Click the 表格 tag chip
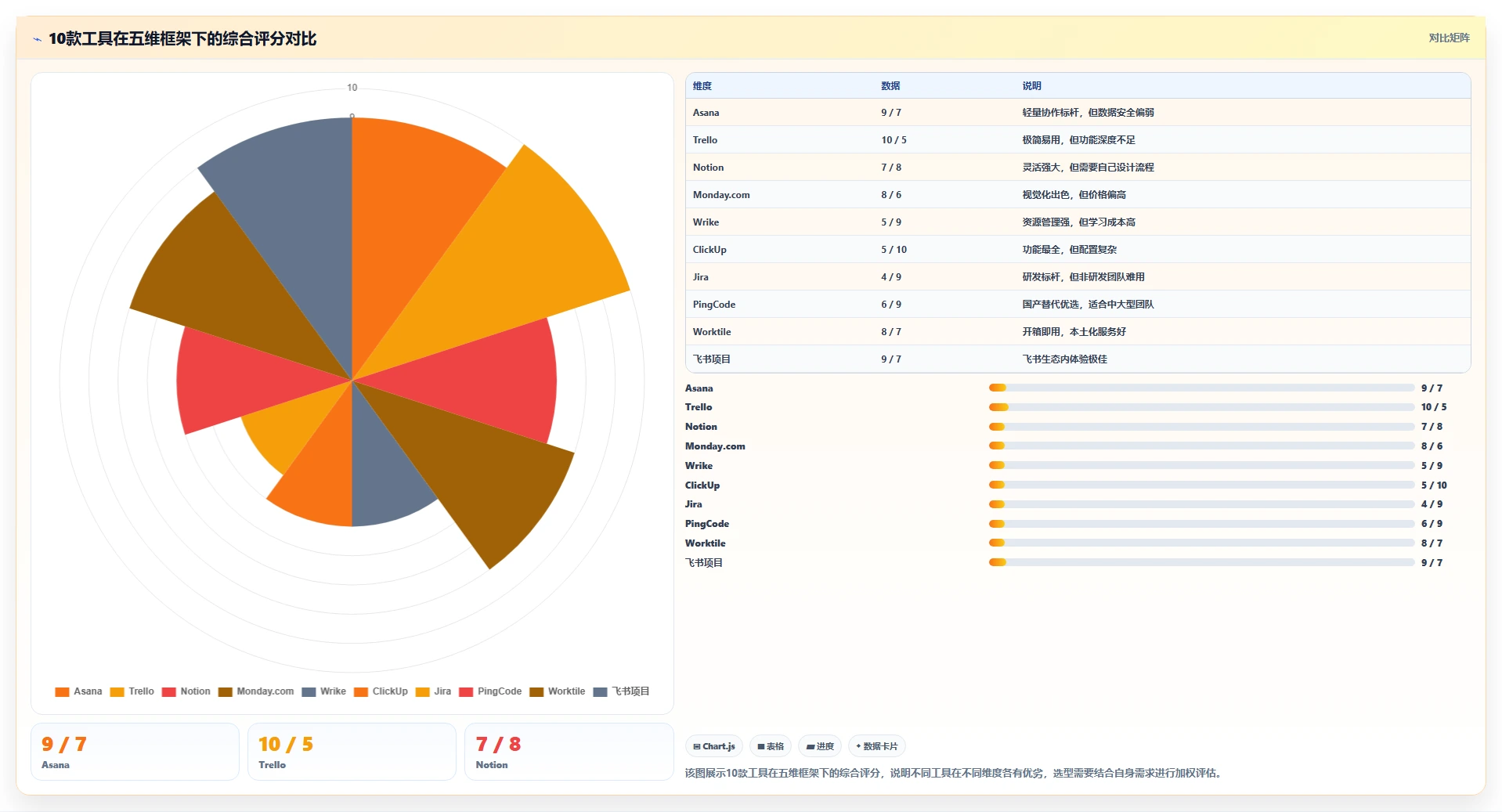This screenshot has height=812, width=1502. 771,746
